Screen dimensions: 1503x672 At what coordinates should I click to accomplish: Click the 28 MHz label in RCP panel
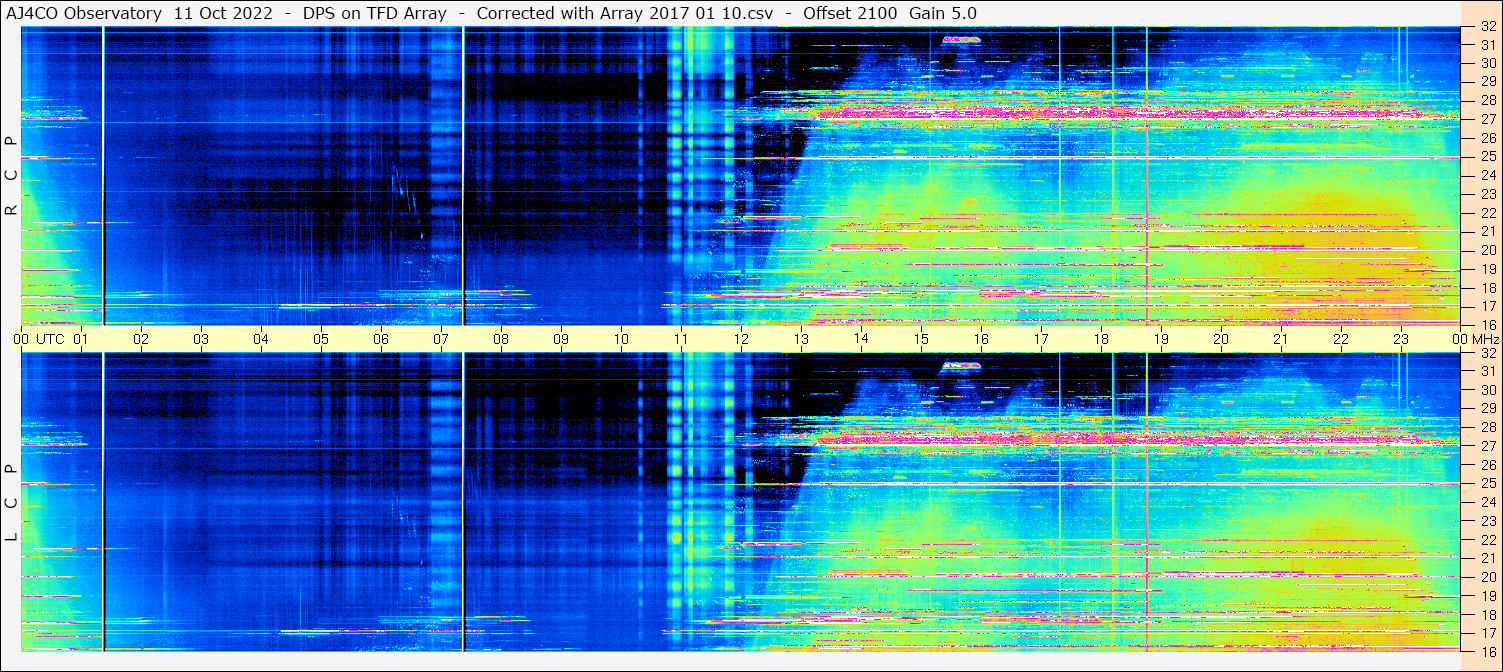1488,101
